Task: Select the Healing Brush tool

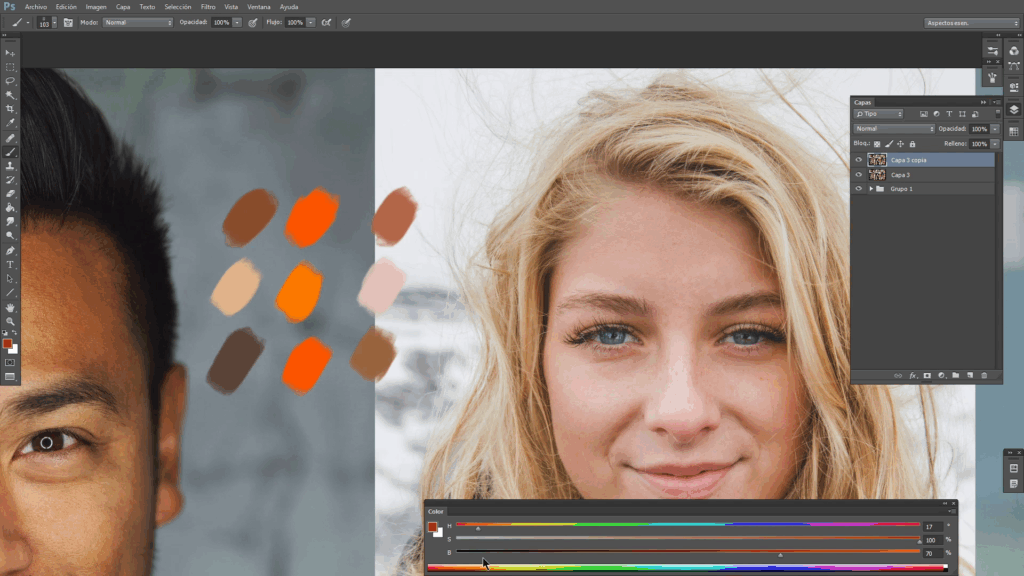Action: tap(10, 138)
